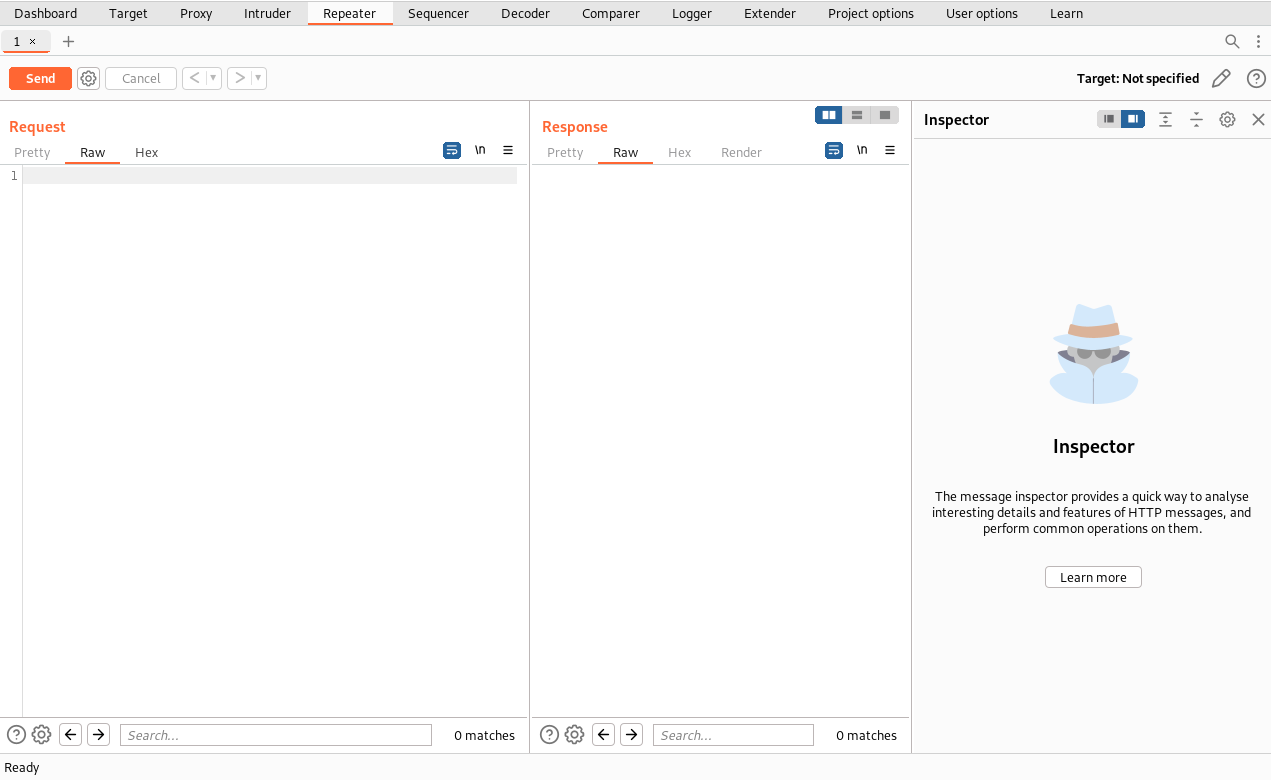The image size is (1271, 780).
Task: Click Request search next match arrow
Action: point(98,735)
